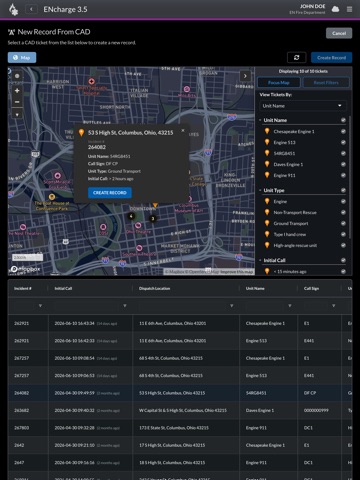360x480 pixels.
Task: Click the Reset Filters button
Action: tap(326, 82)
